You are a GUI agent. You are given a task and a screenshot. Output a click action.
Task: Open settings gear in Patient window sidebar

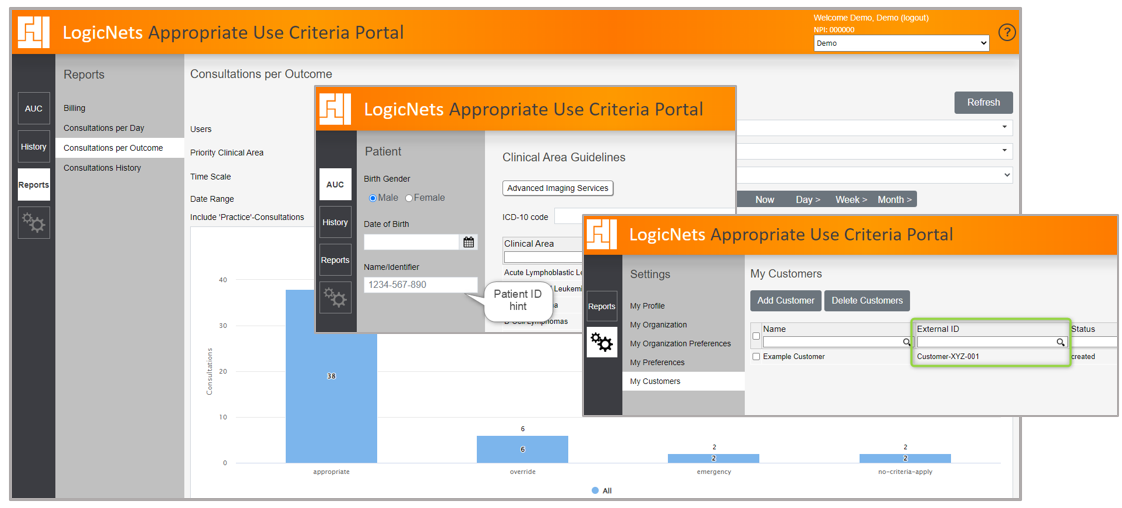[335, 298]
